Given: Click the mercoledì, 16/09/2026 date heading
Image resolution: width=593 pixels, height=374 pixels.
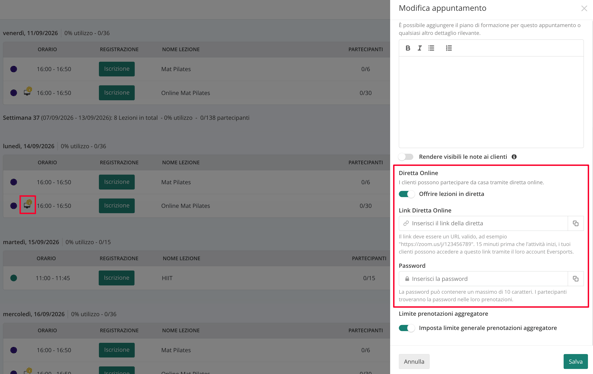Looking at the screenshot, I should tap(33, 314).
